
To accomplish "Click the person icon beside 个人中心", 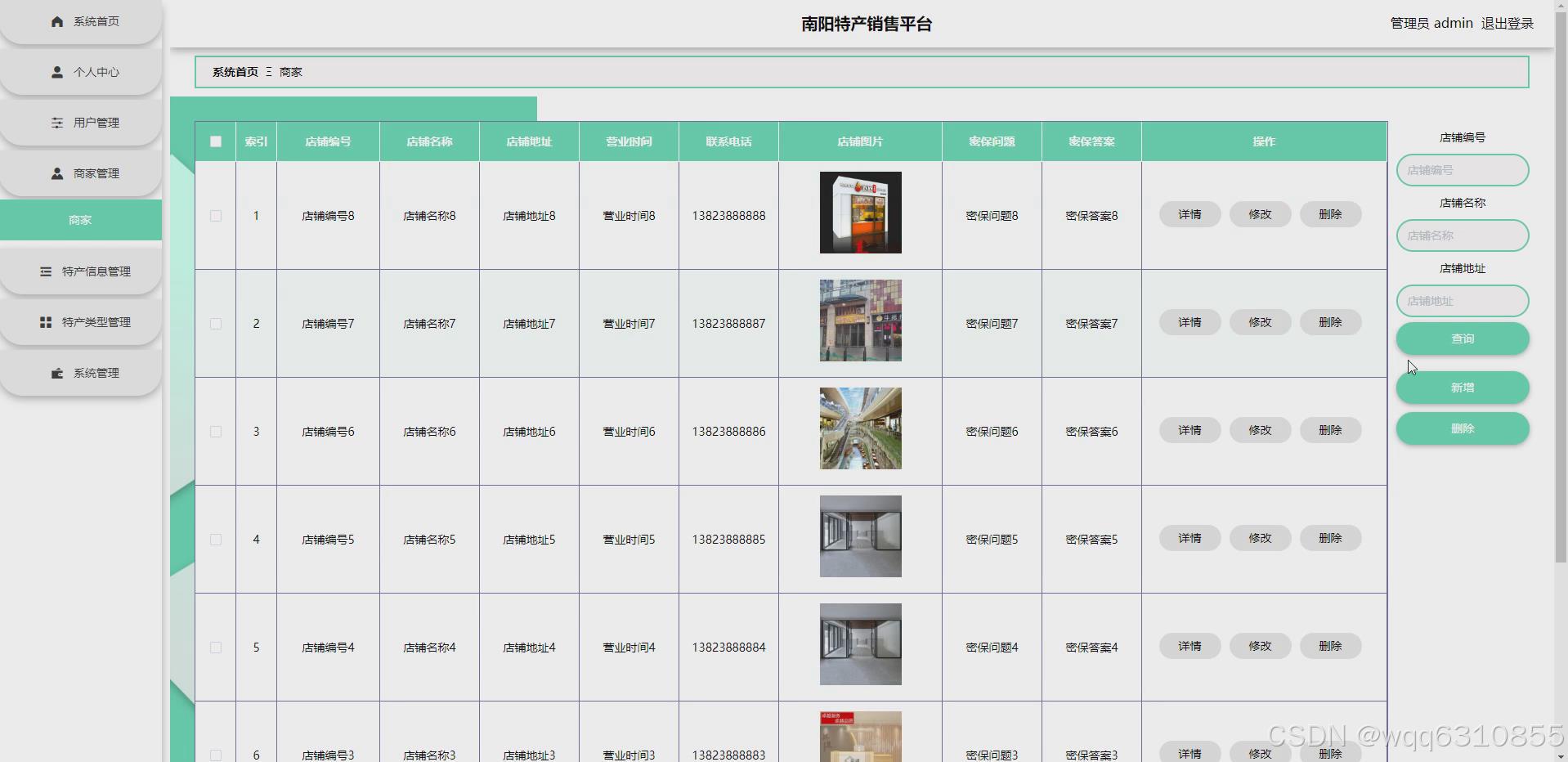I will coord(57,72).
